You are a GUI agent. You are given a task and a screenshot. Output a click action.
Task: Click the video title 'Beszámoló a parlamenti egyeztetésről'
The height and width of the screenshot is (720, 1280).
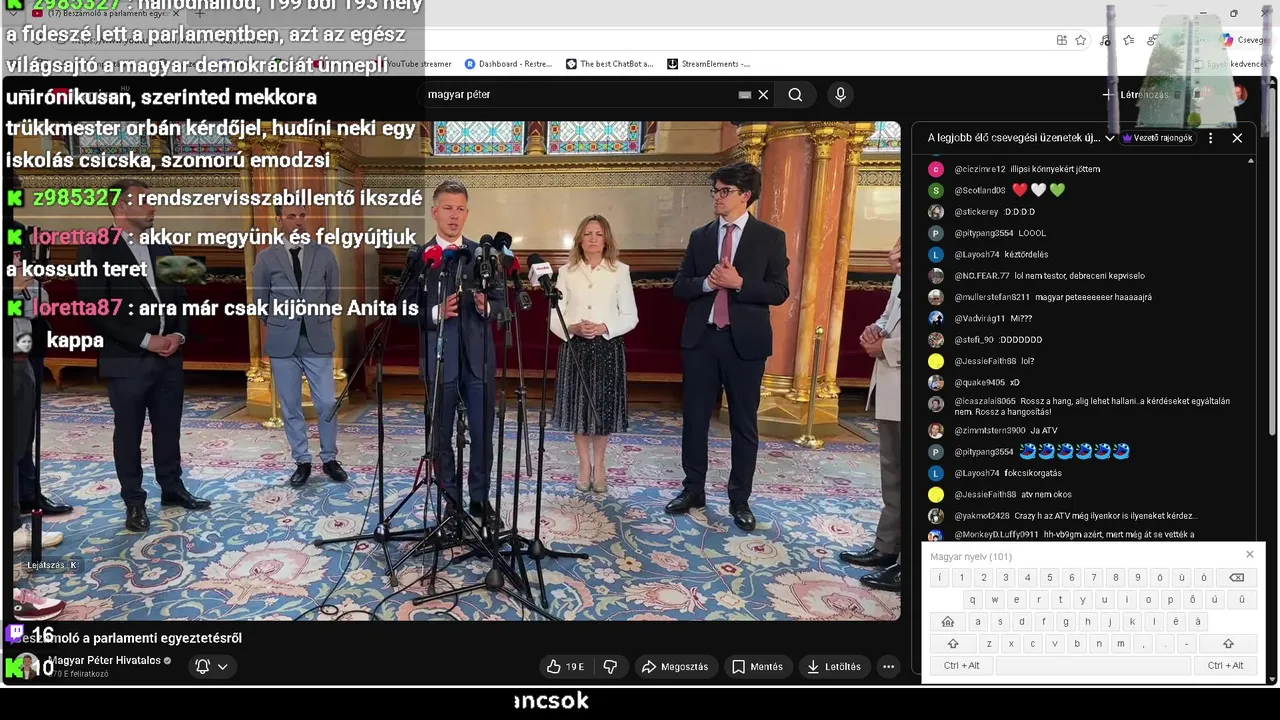(128, 638)
